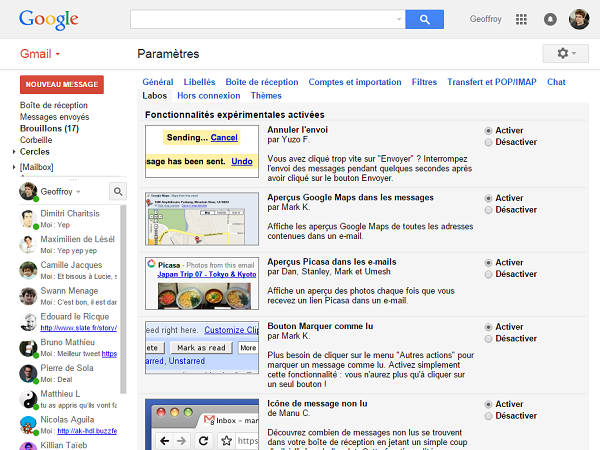600x450 pixels.
Task: Click the Picasa preview thumbnail
Action: pyautogui.click(x=202, y=283)
